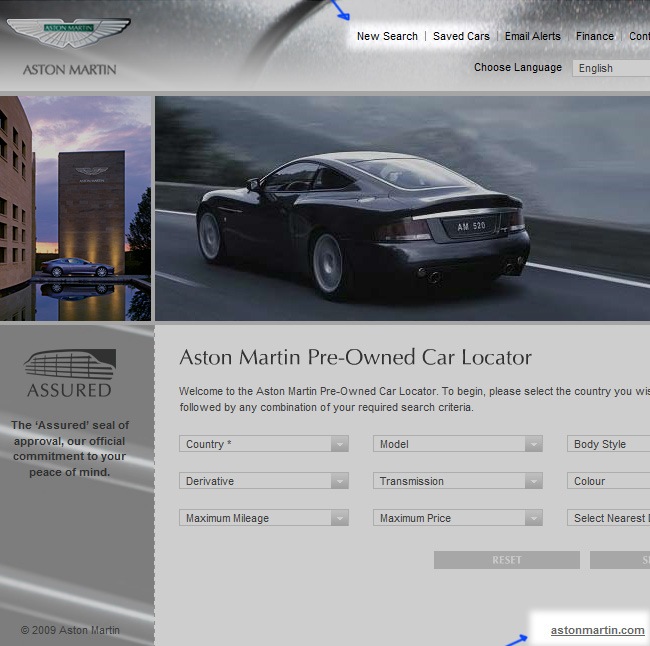Expand the Body Style dropdown
The width and height of the screenshot is (650, 646).
(x=608, y=444)
